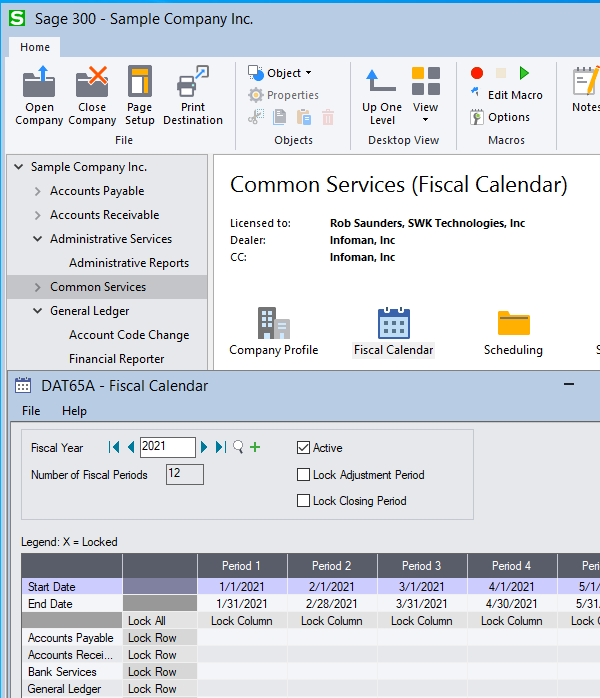Select the Home ribbon tab
Image resolution: width=600 pixels, height=698 pixels.
click(x=35, y=47)
